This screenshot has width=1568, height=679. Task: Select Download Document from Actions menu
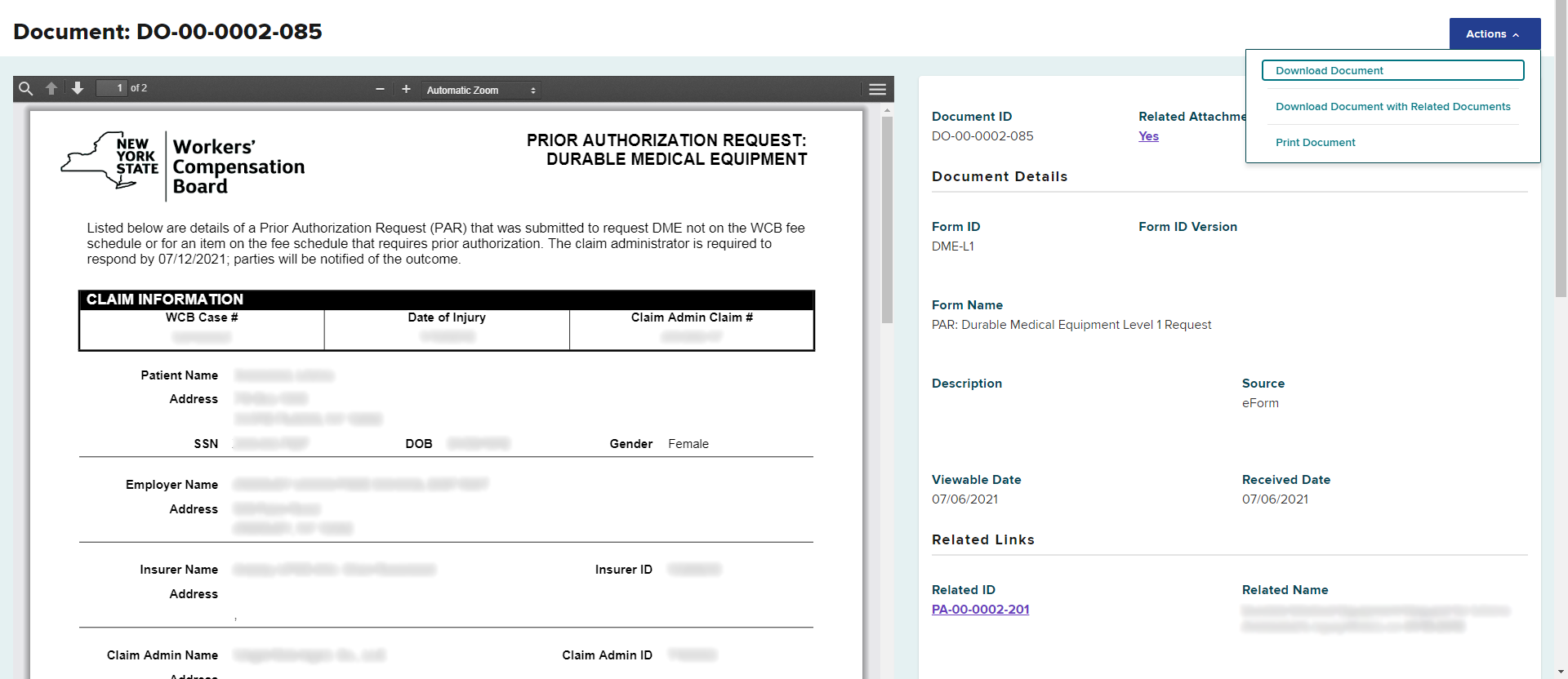click(x=1392, y=71)
